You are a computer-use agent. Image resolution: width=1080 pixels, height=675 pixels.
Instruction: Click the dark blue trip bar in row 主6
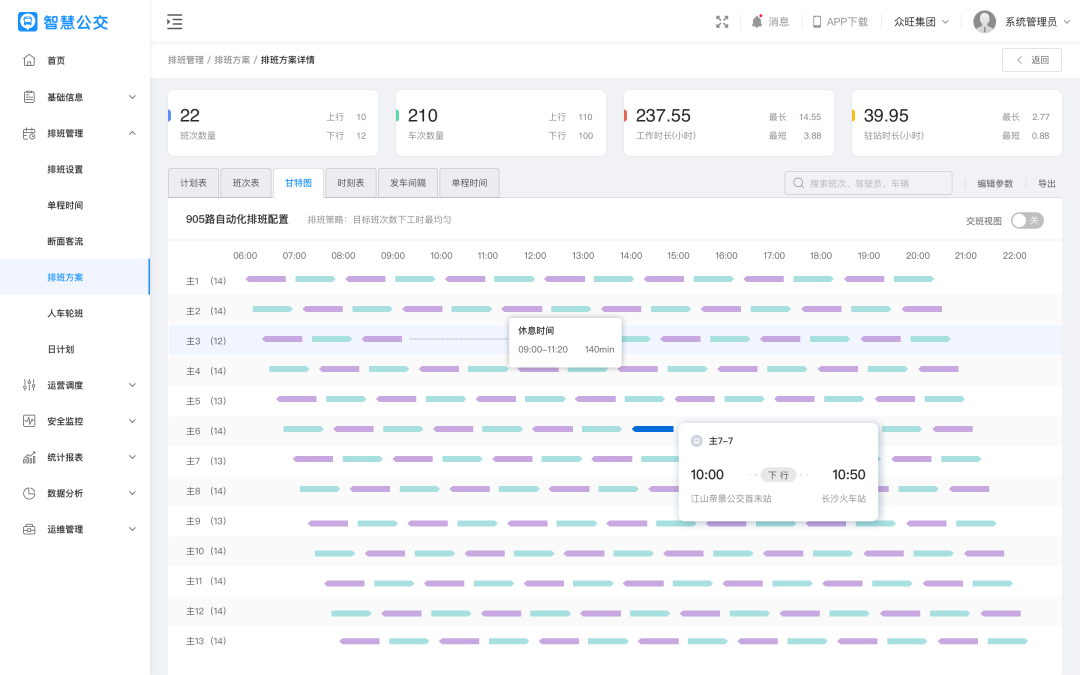653,429
